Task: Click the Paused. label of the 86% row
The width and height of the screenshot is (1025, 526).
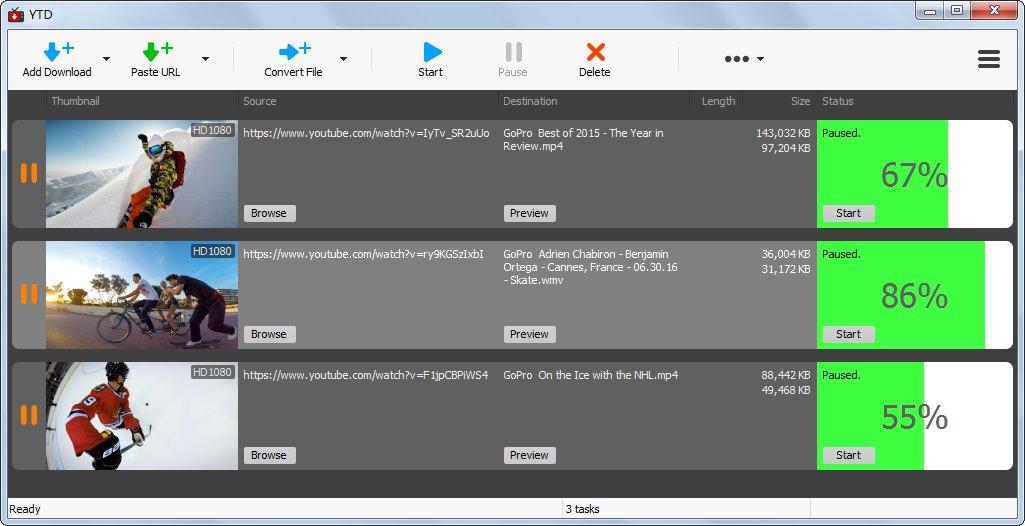Action: pyautogui.click(x=841, y=254)
